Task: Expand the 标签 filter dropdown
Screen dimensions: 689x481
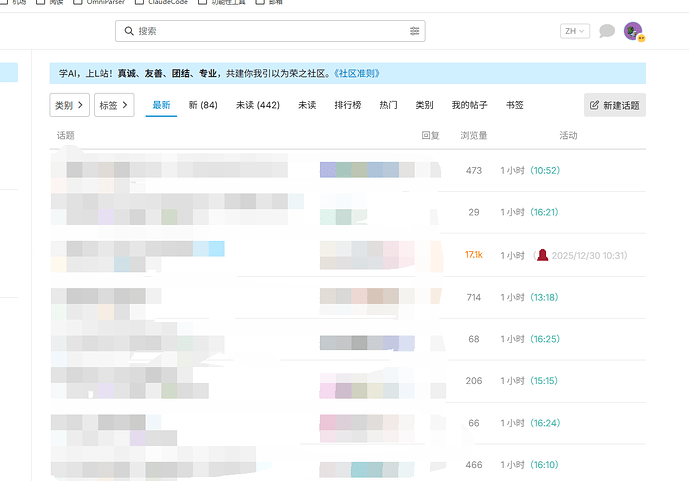Action: pyautogui.click(x=114, y=105)
